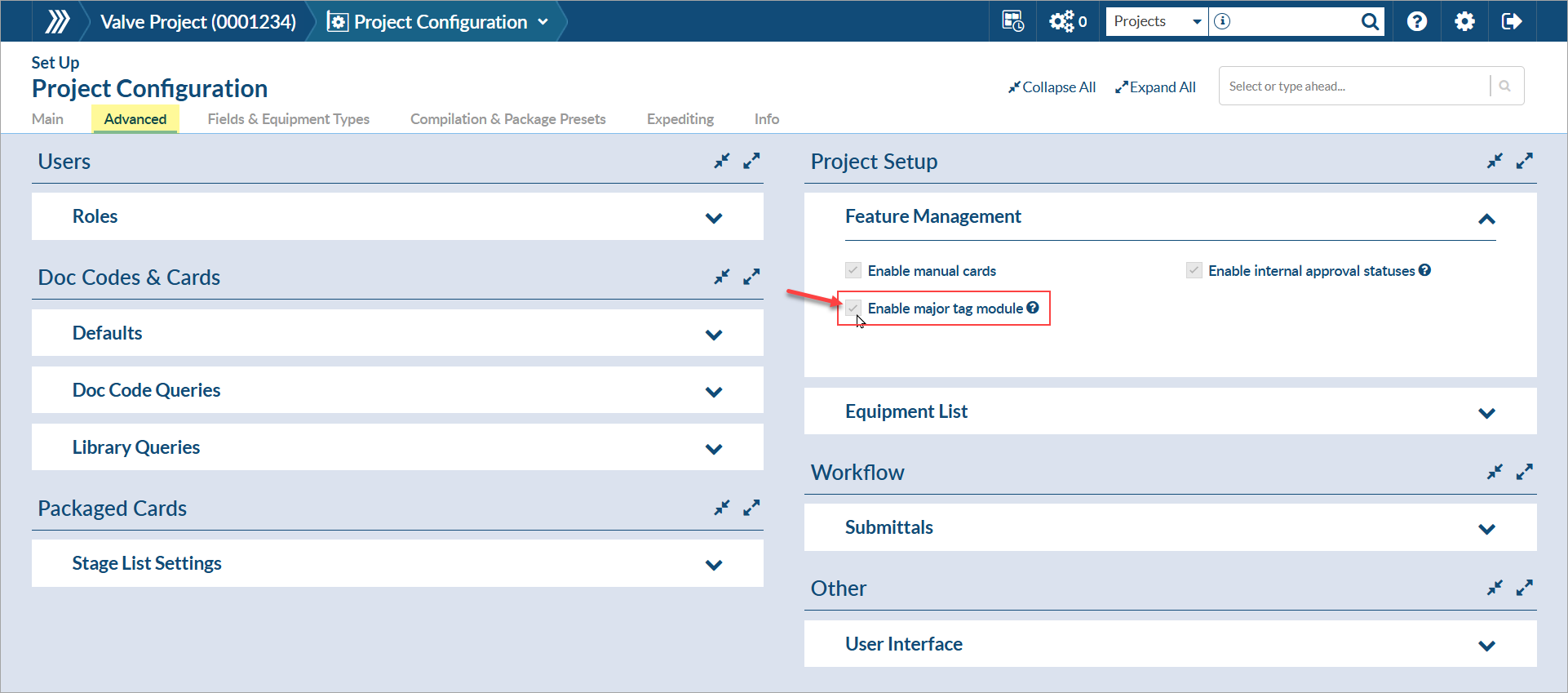
Task: Click the logout exit icon
Action: click(x=1511, y=21)
